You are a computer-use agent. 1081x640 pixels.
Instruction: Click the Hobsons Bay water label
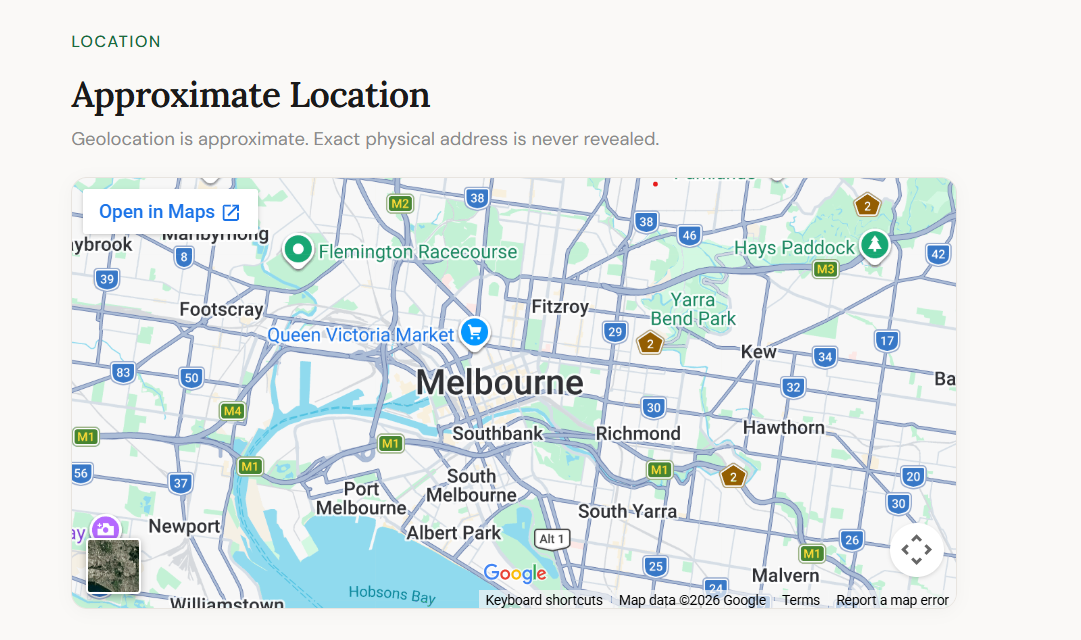[392, 594]
